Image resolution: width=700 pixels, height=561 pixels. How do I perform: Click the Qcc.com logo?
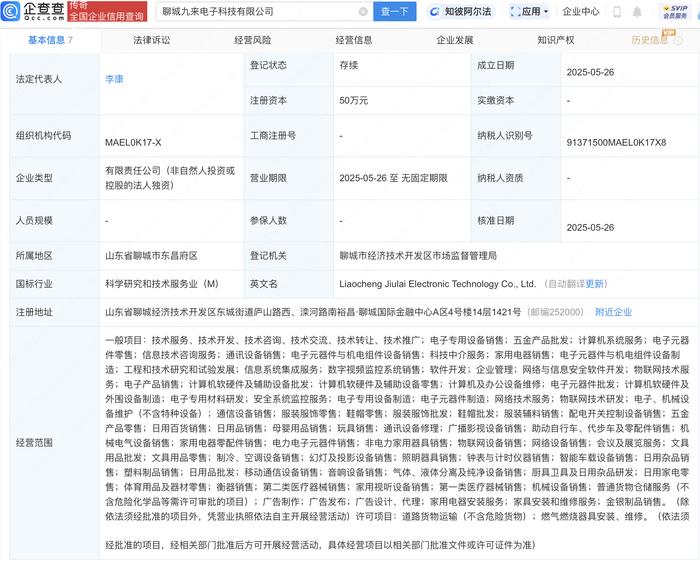33,11
